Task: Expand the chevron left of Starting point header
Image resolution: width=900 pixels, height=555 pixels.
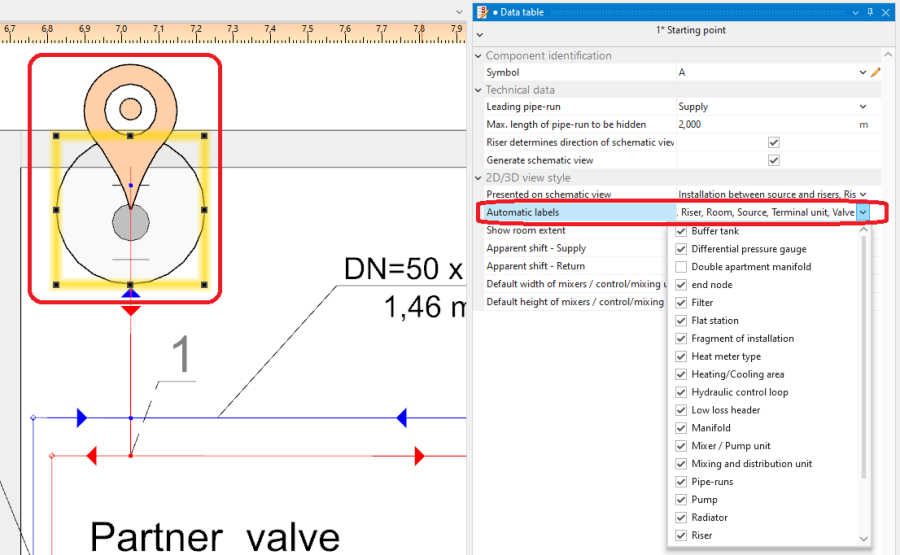Action: [480, 35]
